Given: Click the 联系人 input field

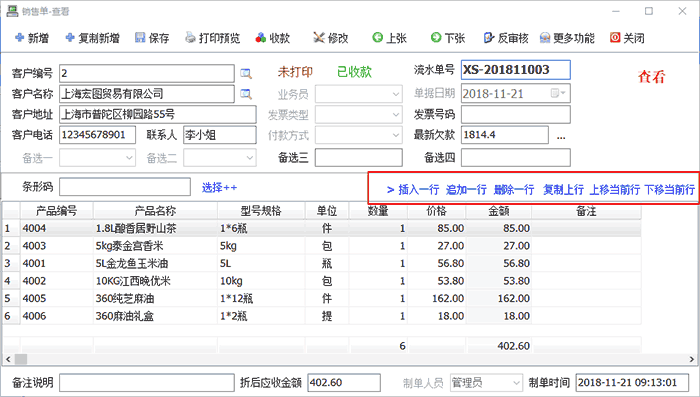Looking at the screenshot, I should [220, 135].
